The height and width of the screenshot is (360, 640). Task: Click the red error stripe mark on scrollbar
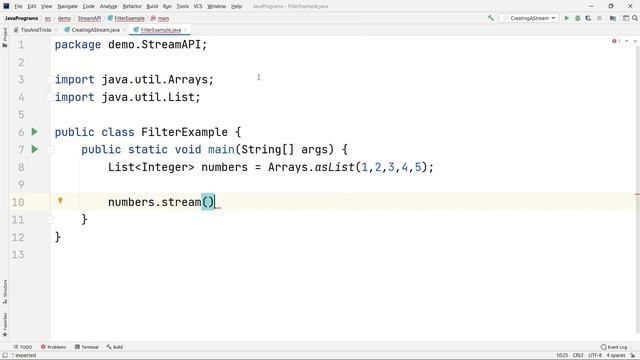637,194
